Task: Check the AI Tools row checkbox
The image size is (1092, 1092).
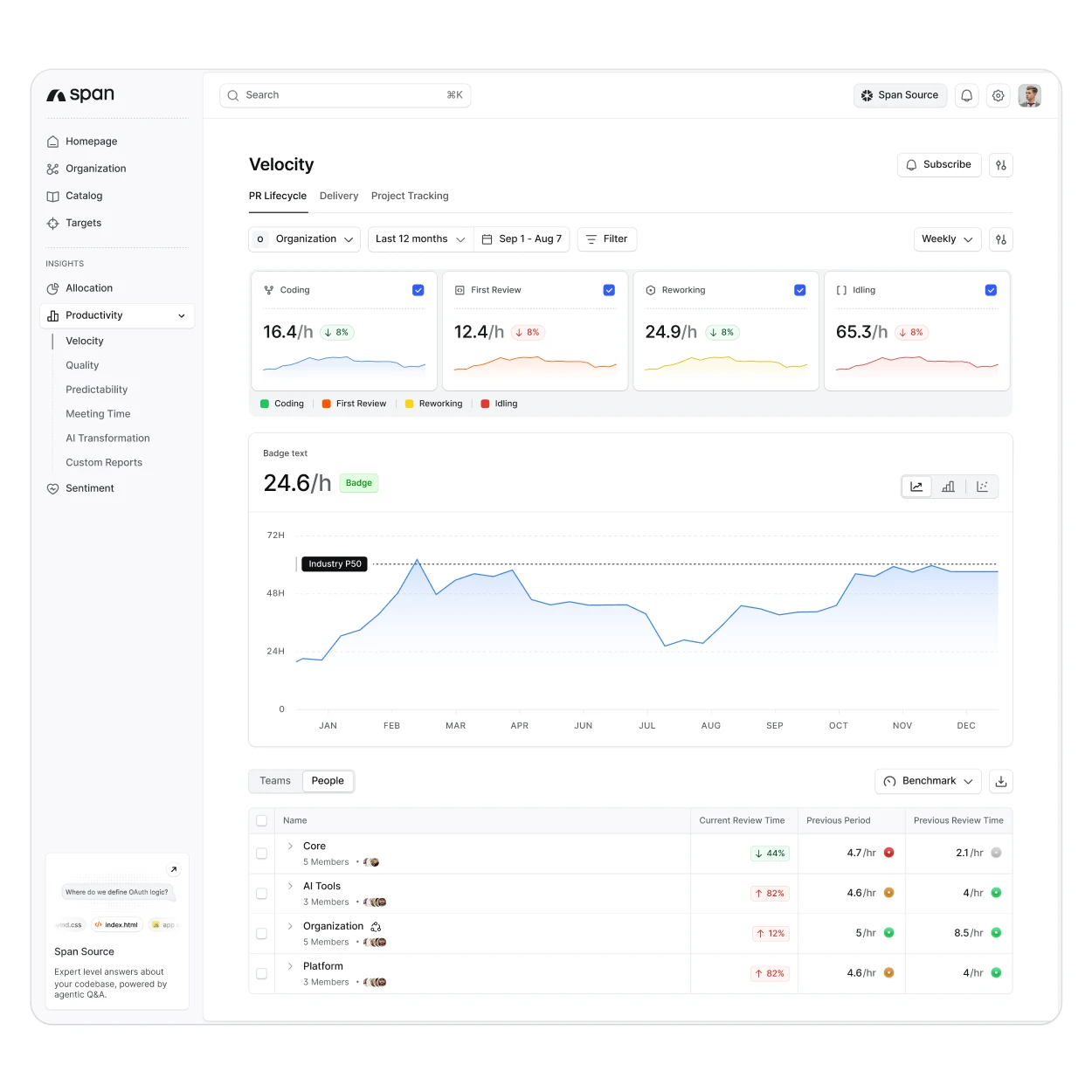Action: (x=261, y=894)
